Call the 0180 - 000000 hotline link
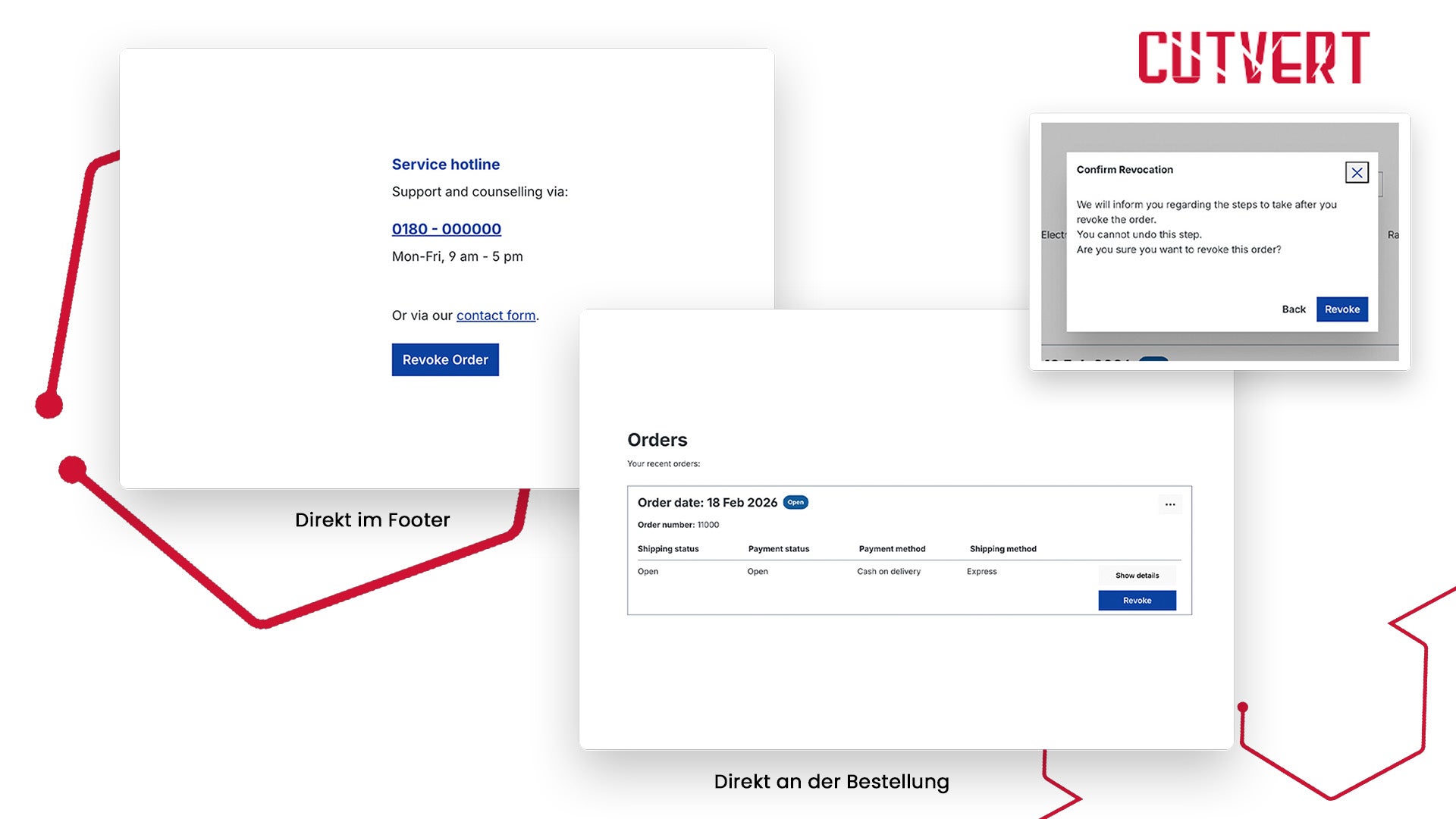This screenshot has width=1456, height=819. 447,229
